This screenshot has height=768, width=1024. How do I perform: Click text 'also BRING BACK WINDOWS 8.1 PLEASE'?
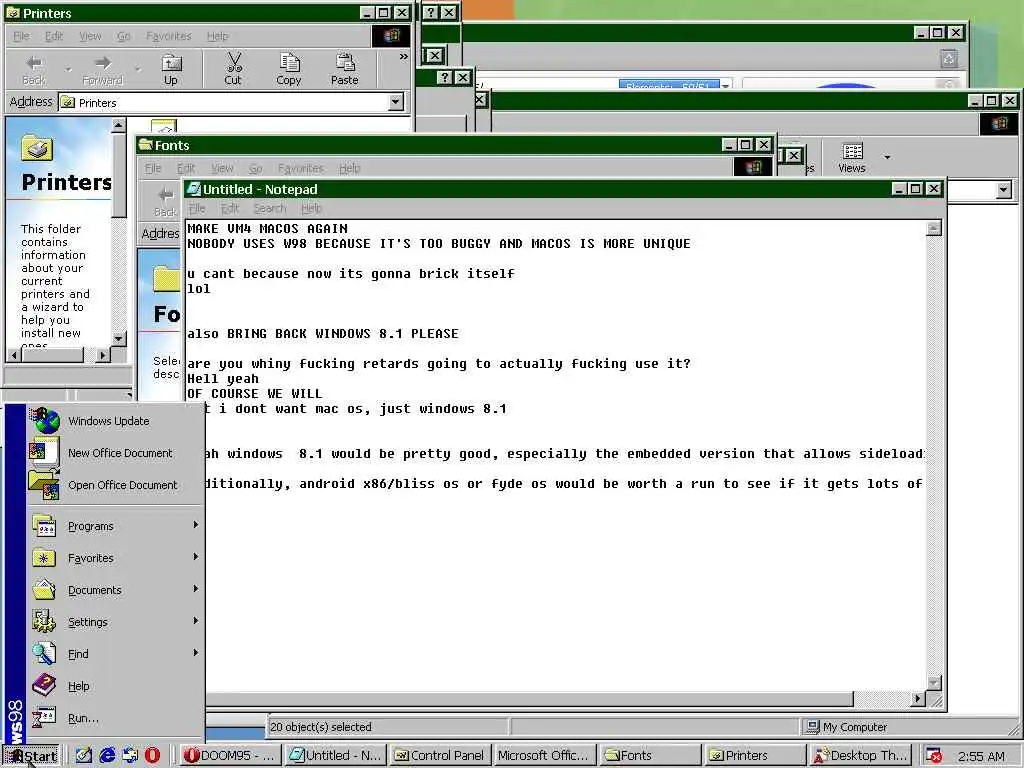pyautogui.click(x=323, y=334)
